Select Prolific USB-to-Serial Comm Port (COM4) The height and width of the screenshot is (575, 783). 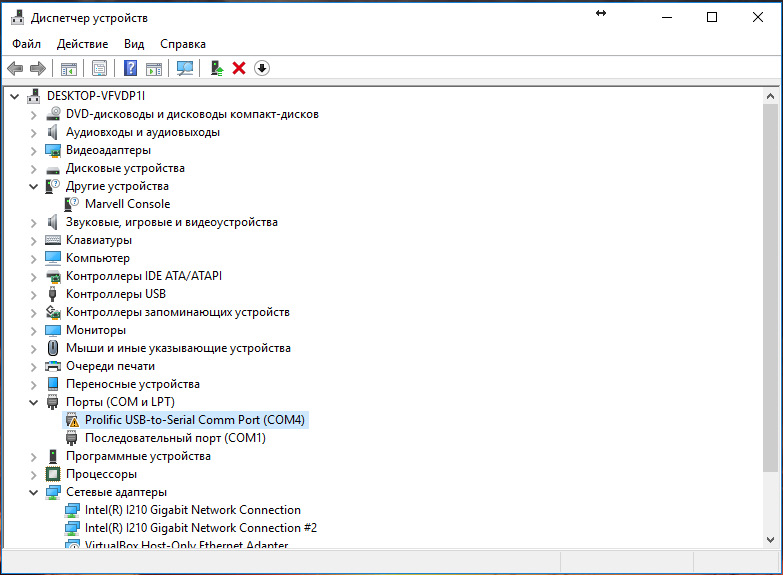click(195, 420)
